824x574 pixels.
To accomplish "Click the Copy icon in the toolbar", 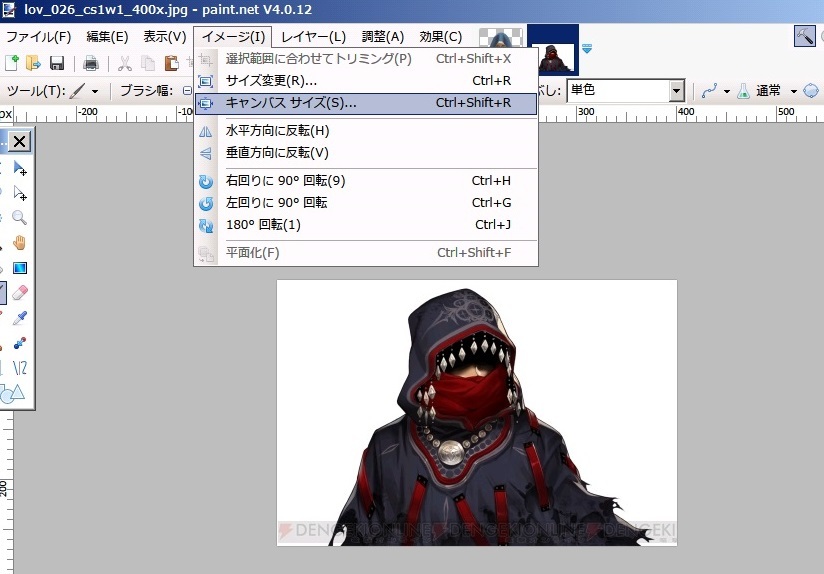I will 148,64.
